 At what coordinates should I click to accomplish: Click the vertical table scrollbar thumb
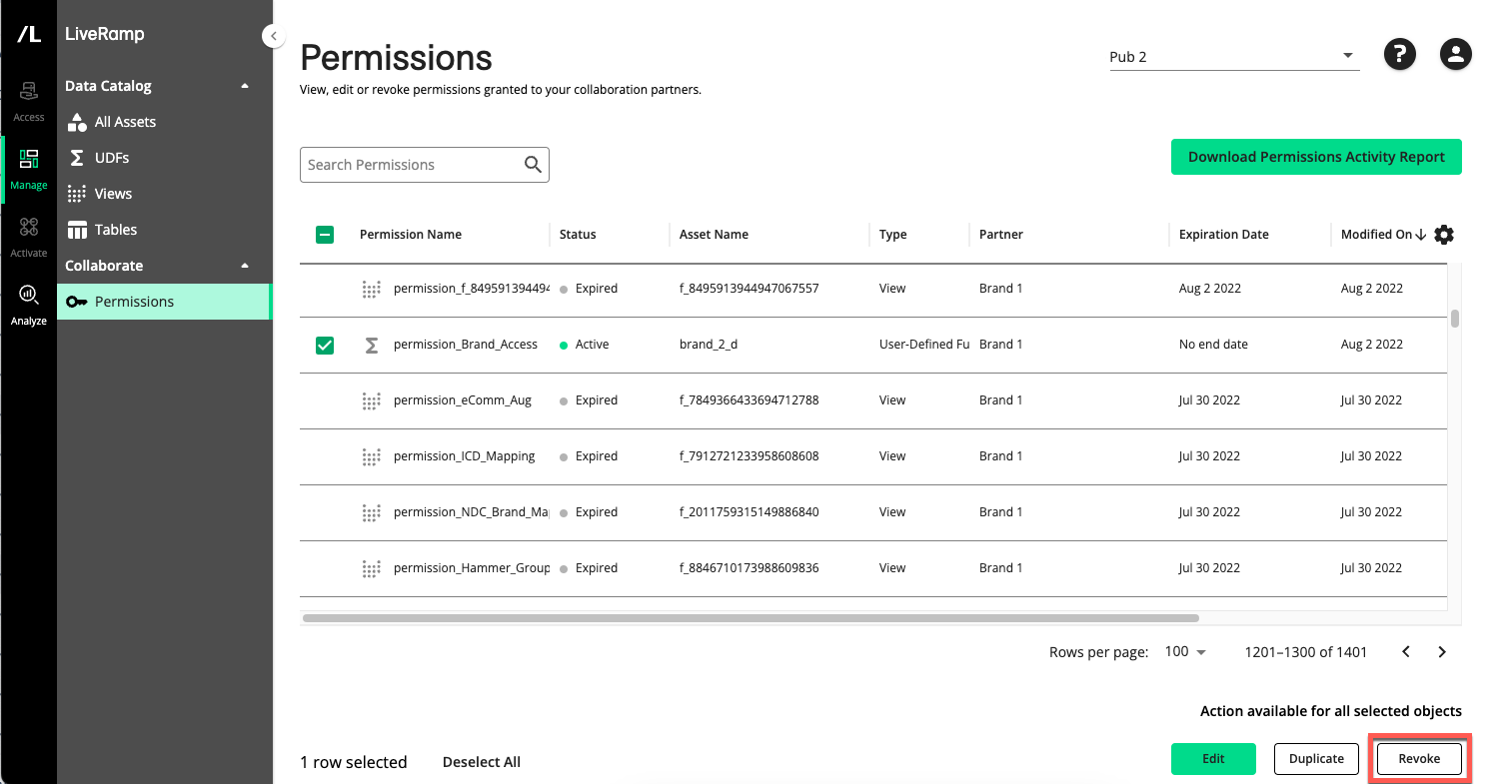coord(1455,319)
